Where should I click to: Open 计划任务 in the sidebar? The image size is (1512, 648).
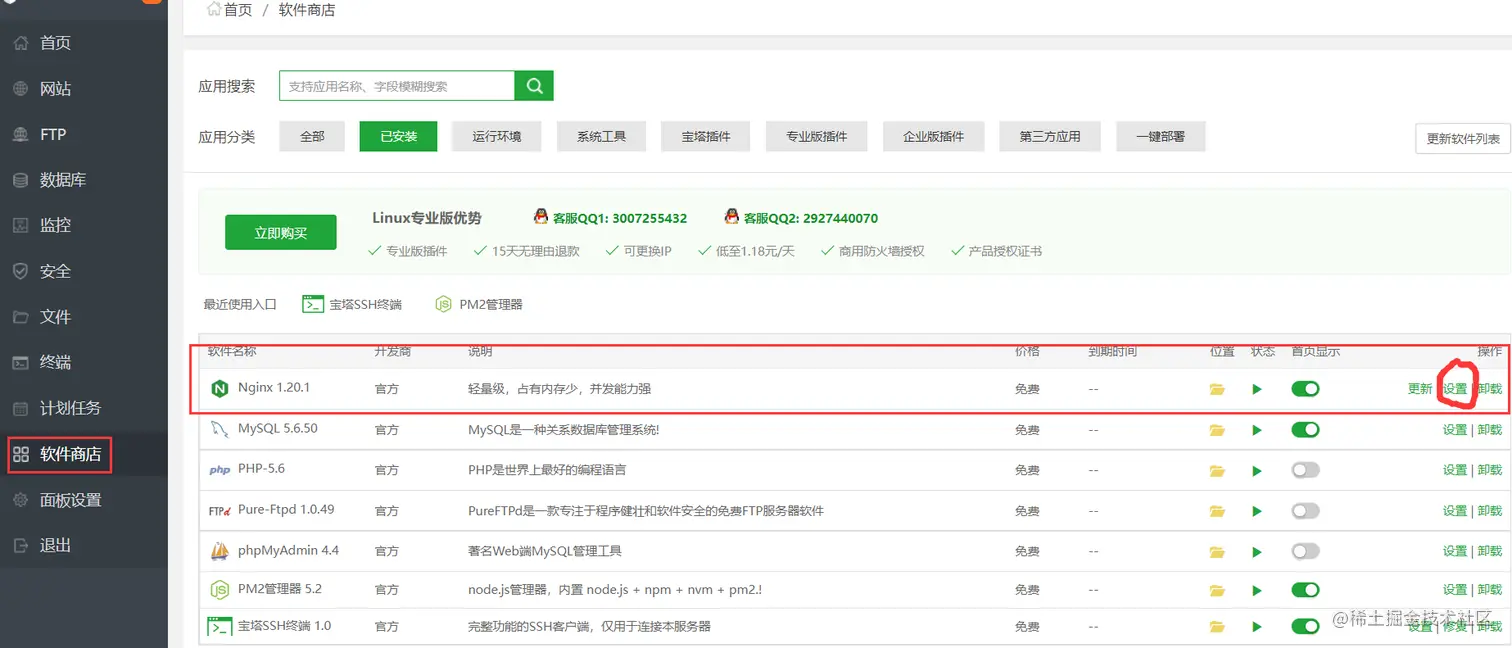(70, 408)
